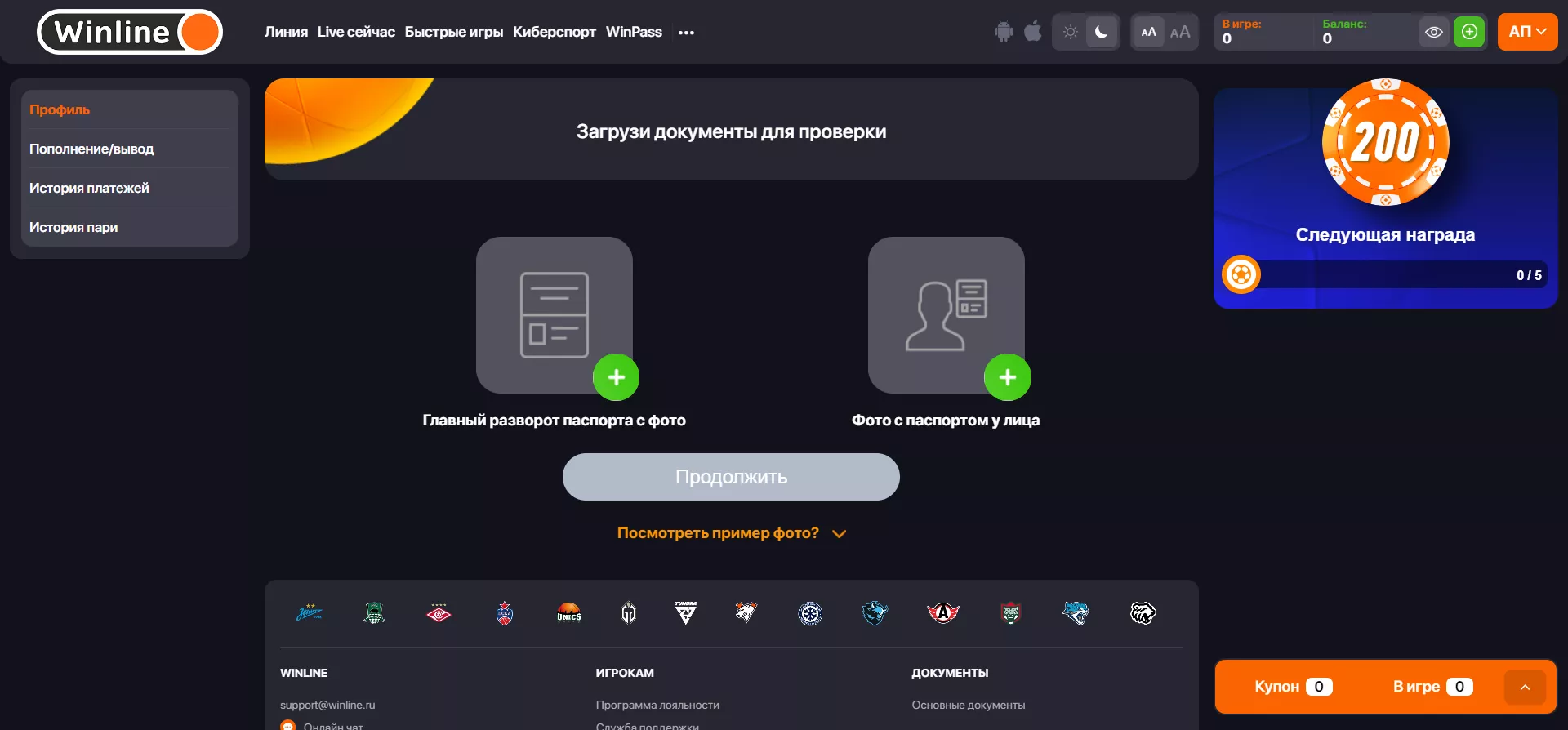Open the АП account dropdown
The height and width of the screenshot is (730, 1568).
point(1526,32)
